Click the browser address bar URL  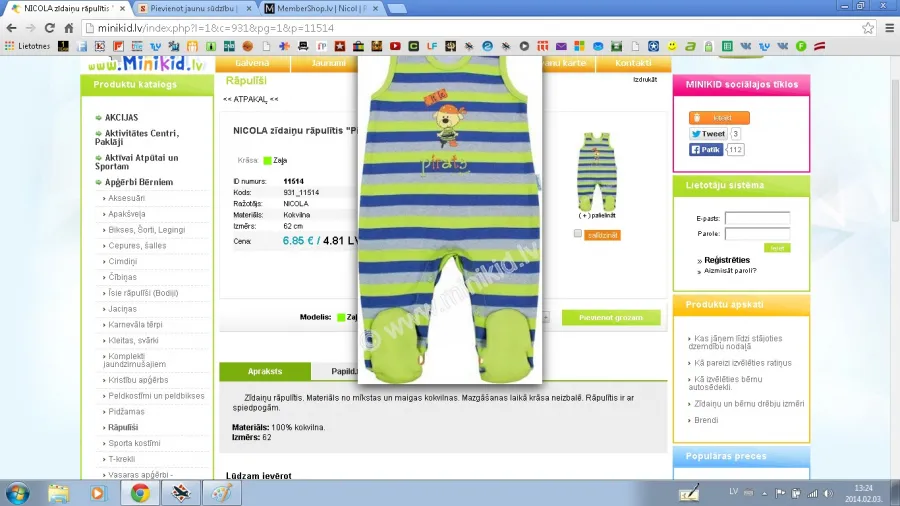pyautogui.click(x=216, y=28)
